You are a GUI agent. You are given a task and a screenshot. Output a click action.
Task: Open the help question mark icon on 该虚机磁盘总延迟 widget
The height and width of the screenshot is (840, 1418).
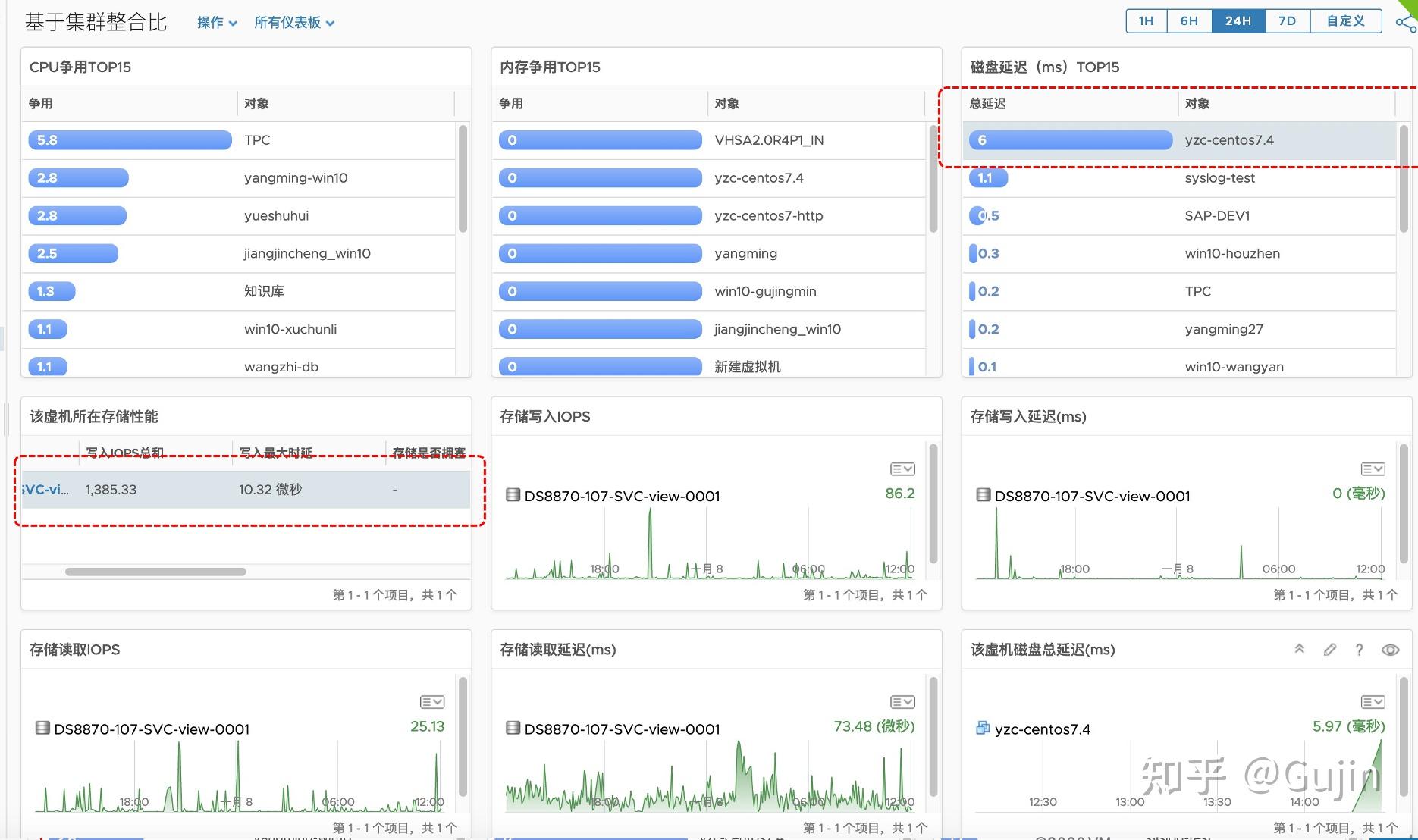[1360, 650]
